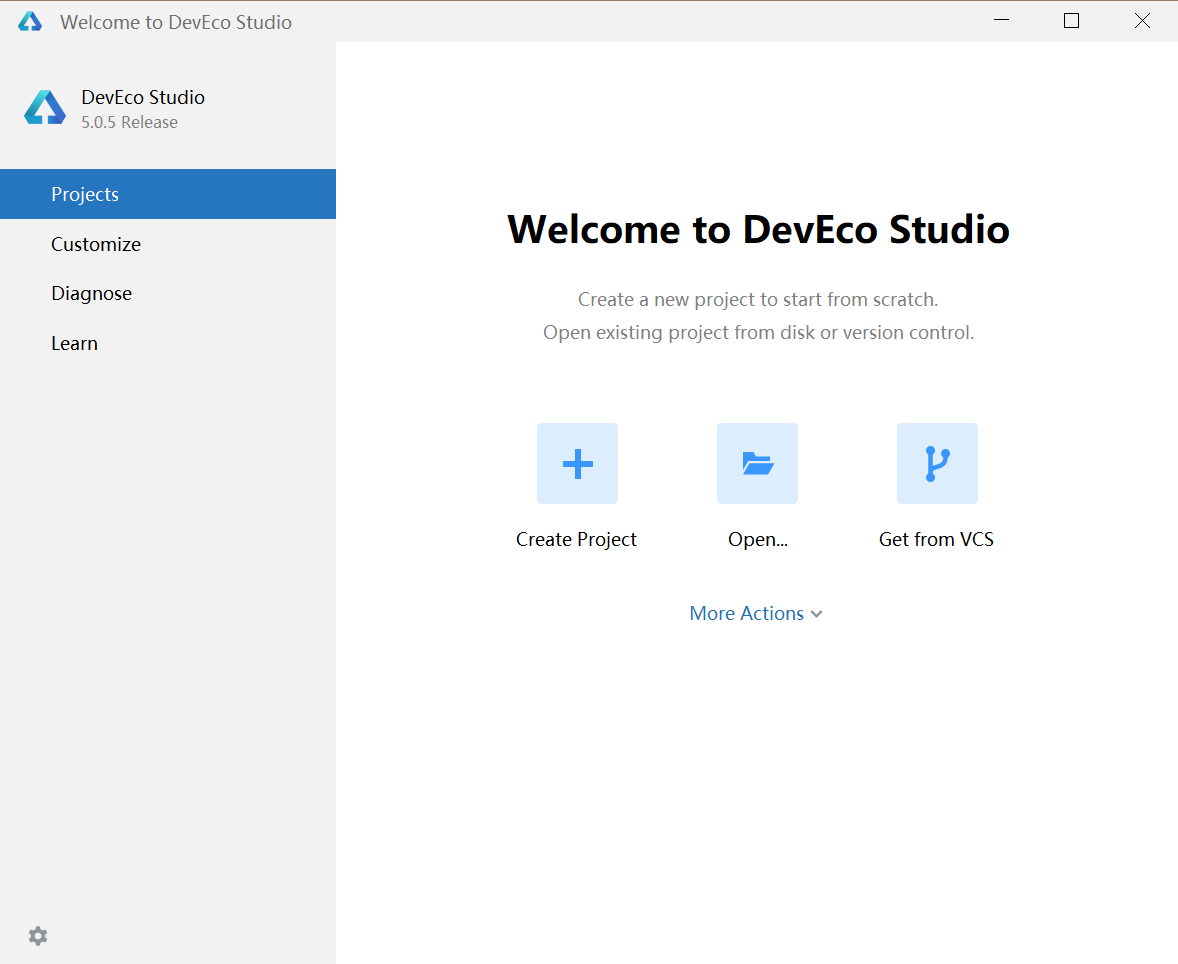Screen dimensions: 1178x964
Task: Switch to the Customize section
Action: [x=96, y=243]
